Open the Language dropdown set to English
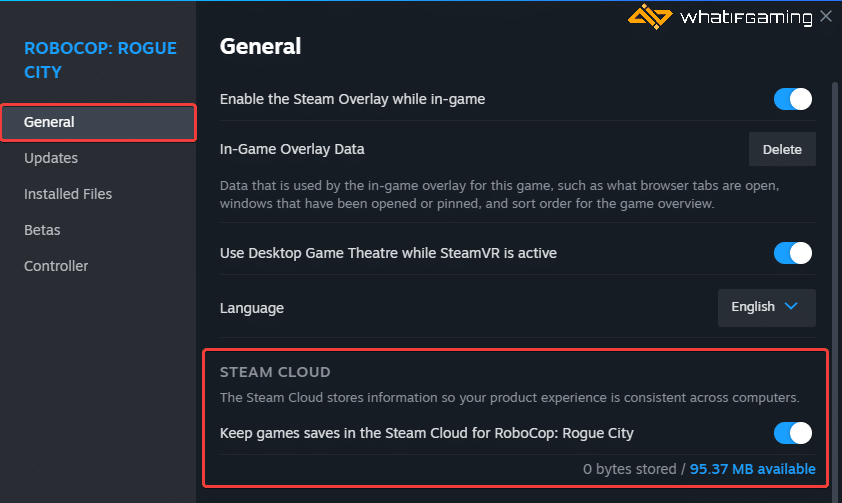The width and height of the screenshot is (842, 503). click(766, 308)
